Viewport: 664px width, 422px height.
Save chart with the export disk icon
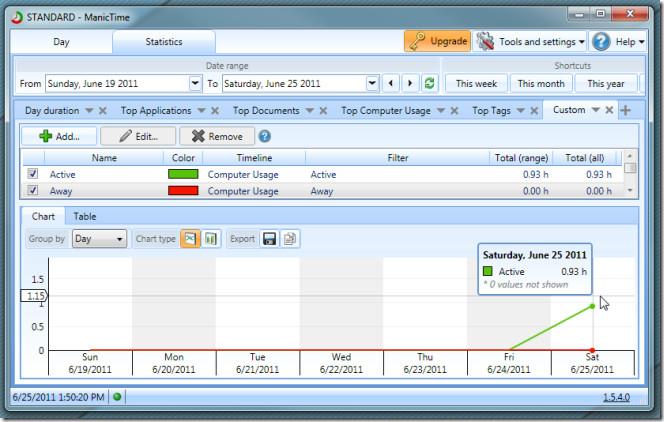pyautogui.click(x=269, y=239)
